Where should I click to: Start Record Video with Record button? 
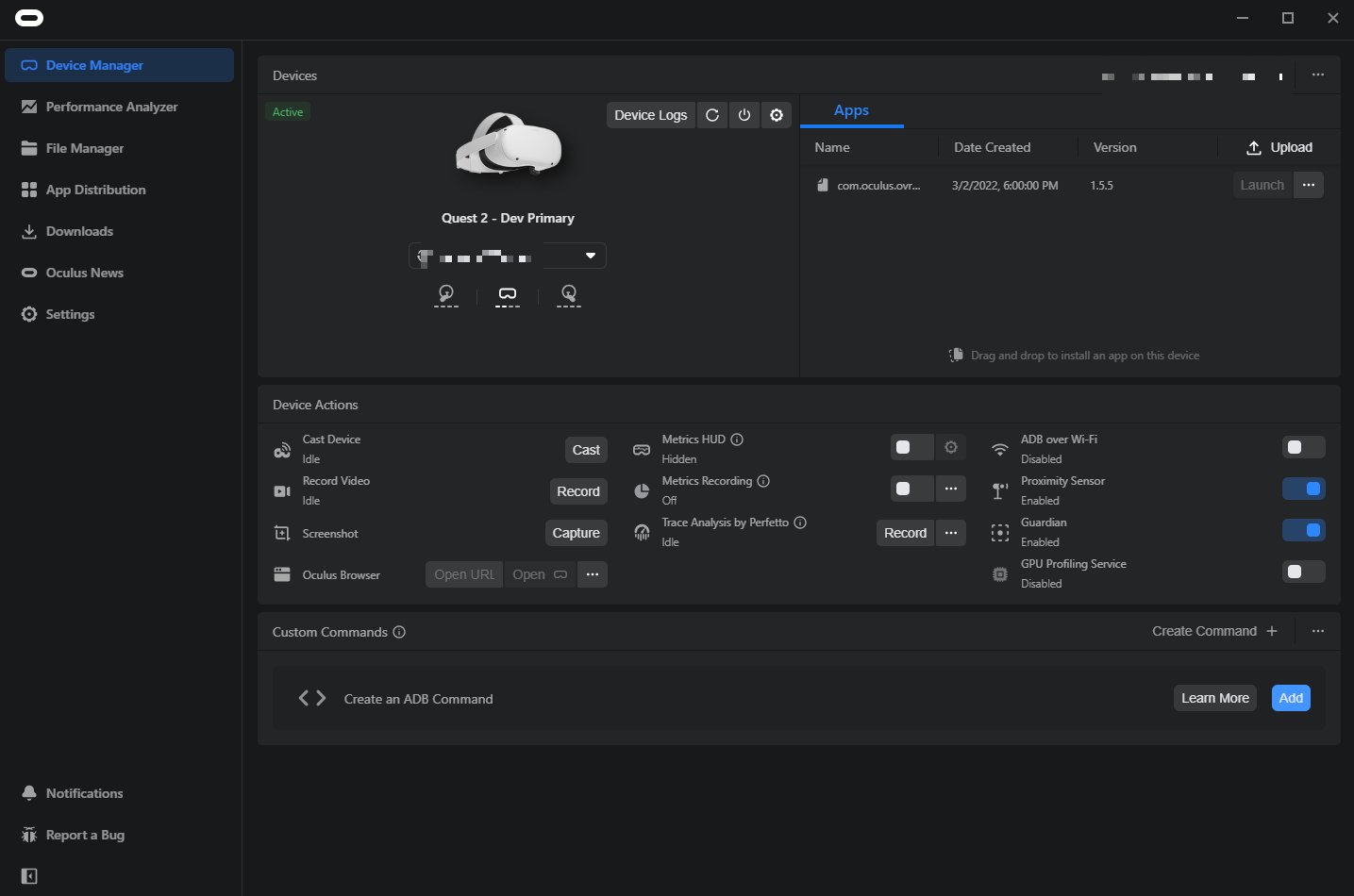pyautogui.click(x=578, y=491)
